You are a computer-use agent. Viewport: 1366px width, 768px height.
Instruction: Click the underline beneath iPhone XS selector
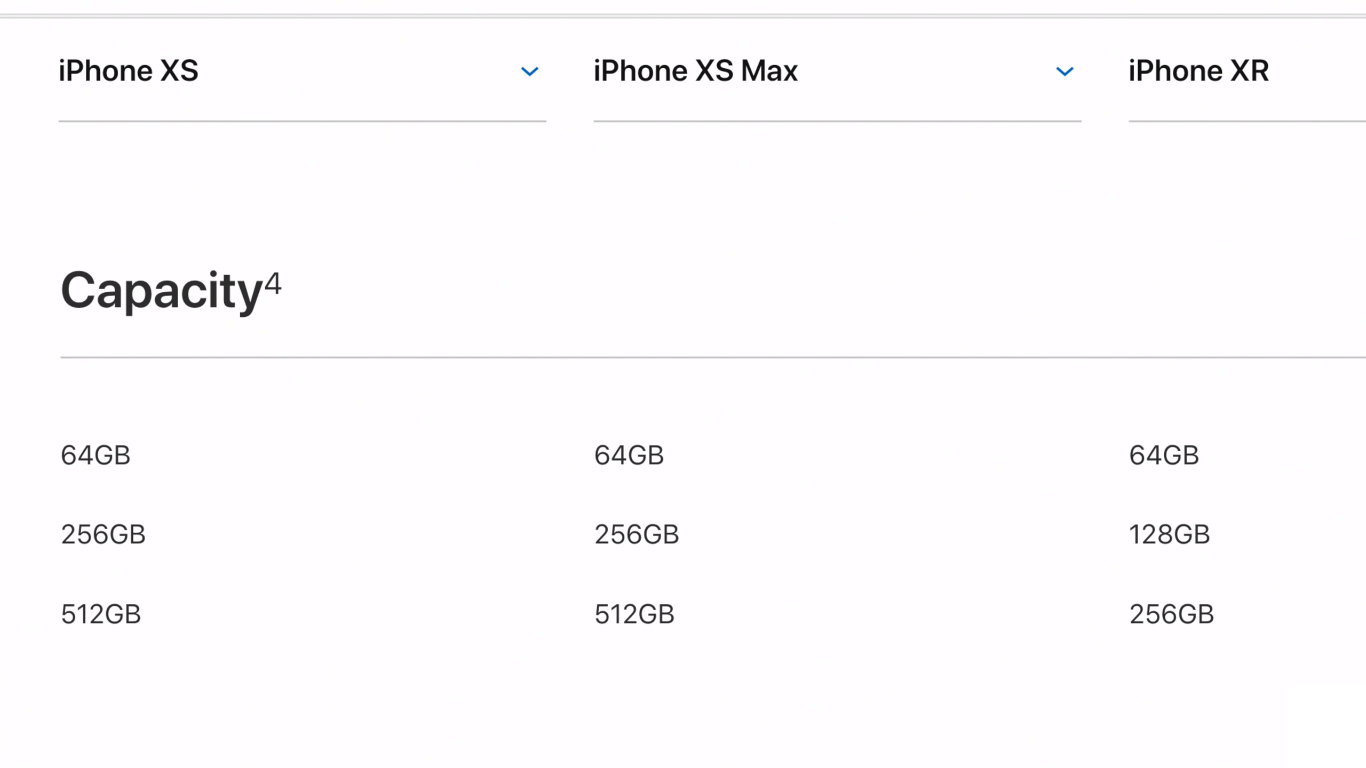[x=302, y=121]
